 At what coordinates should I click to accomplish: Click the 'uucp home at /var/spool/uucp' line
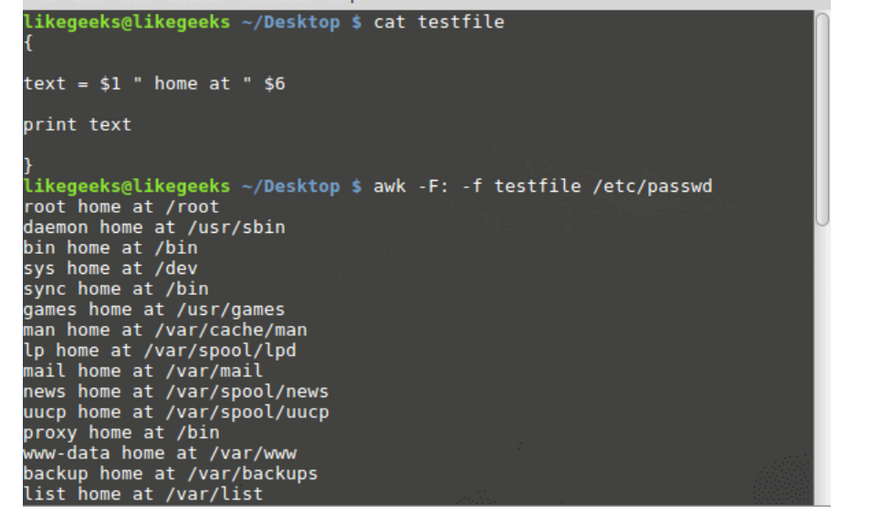coord(175,412)
